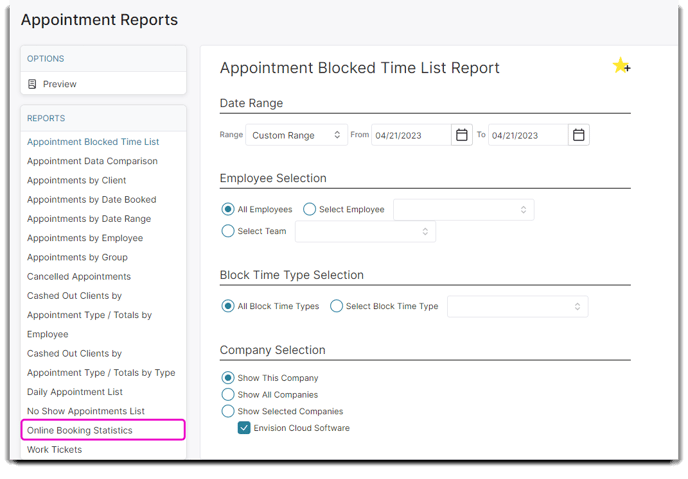Open the From date calendar picker

462,135
